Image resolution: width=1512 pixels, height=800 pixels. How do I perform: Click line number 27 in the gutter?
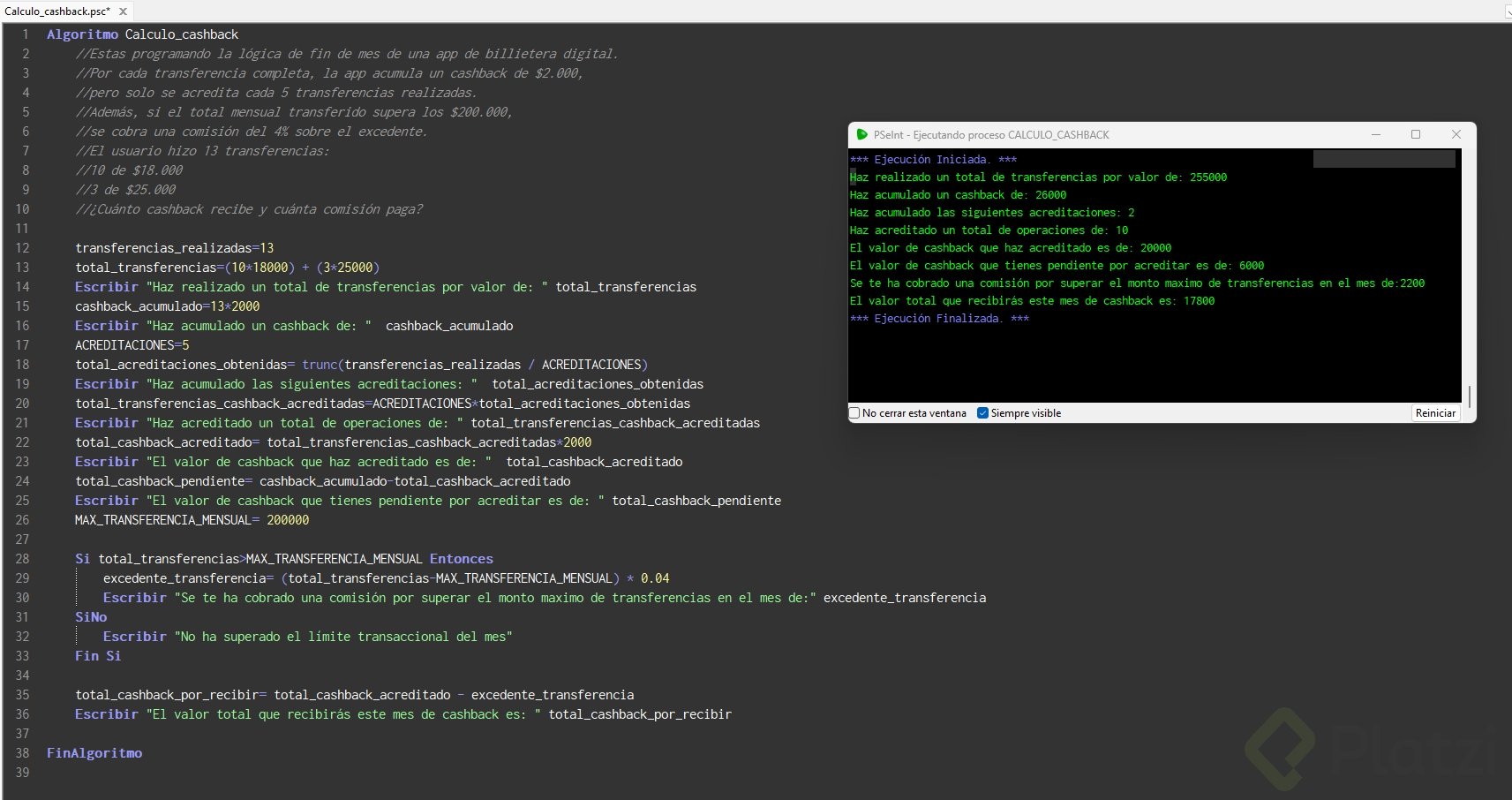coord(22,540)
